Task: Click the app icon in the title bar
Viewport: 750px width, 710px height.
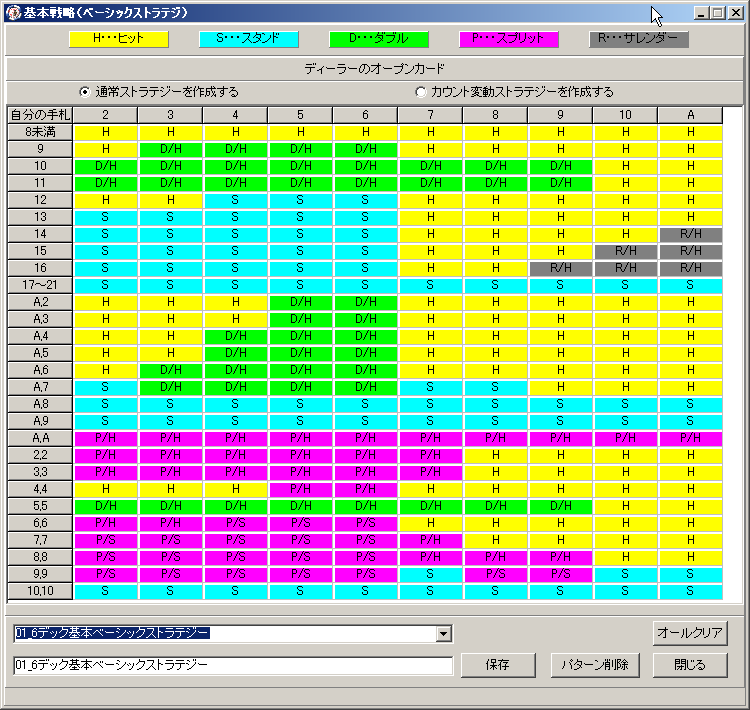Action: pos(13,13)
